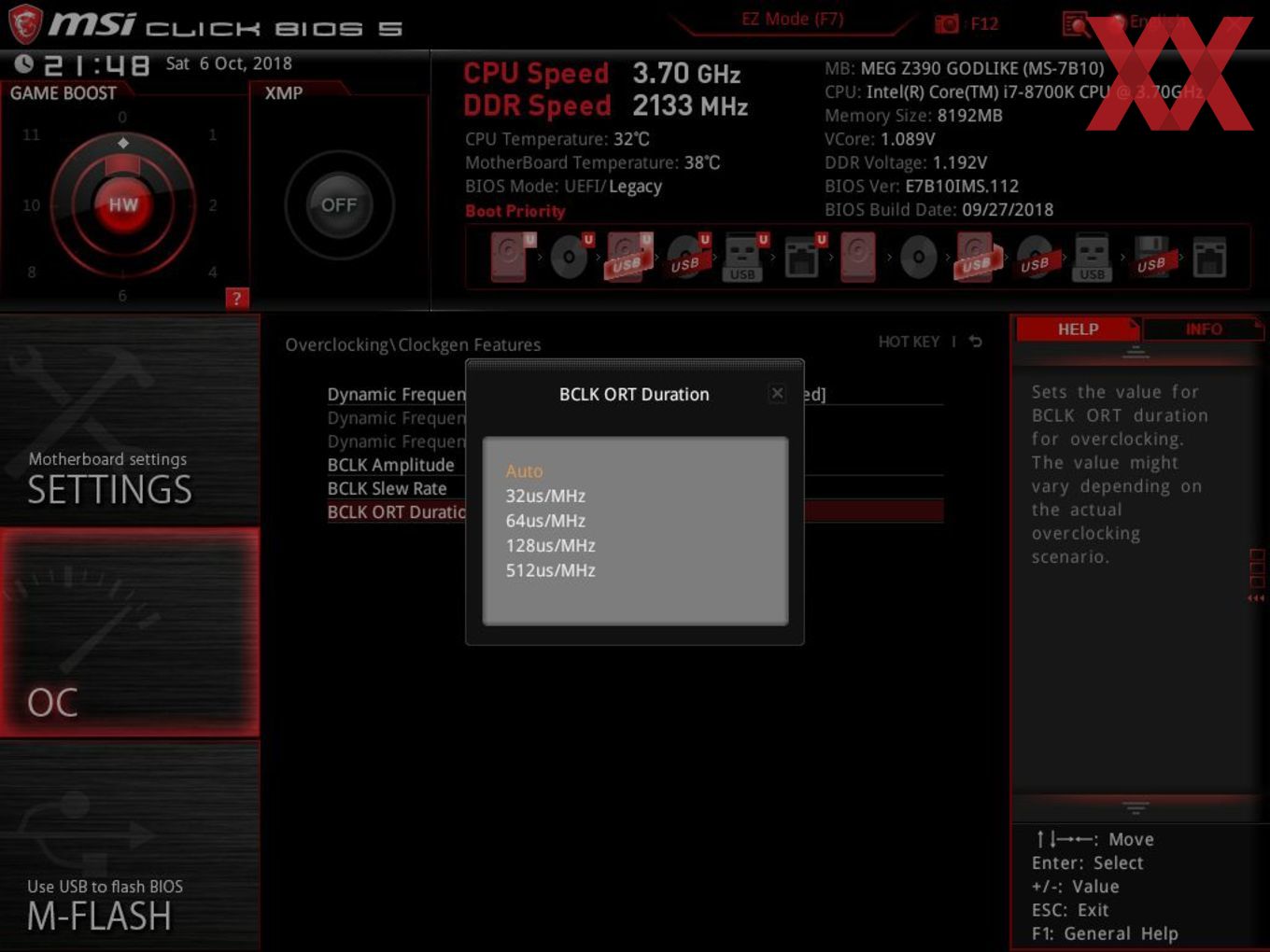The width and height of the screenshot is (1270, 952).
Task: Click the MotherBoard Temperature 38°C reading
Action: pyautogui.click(x=593, y=162)
